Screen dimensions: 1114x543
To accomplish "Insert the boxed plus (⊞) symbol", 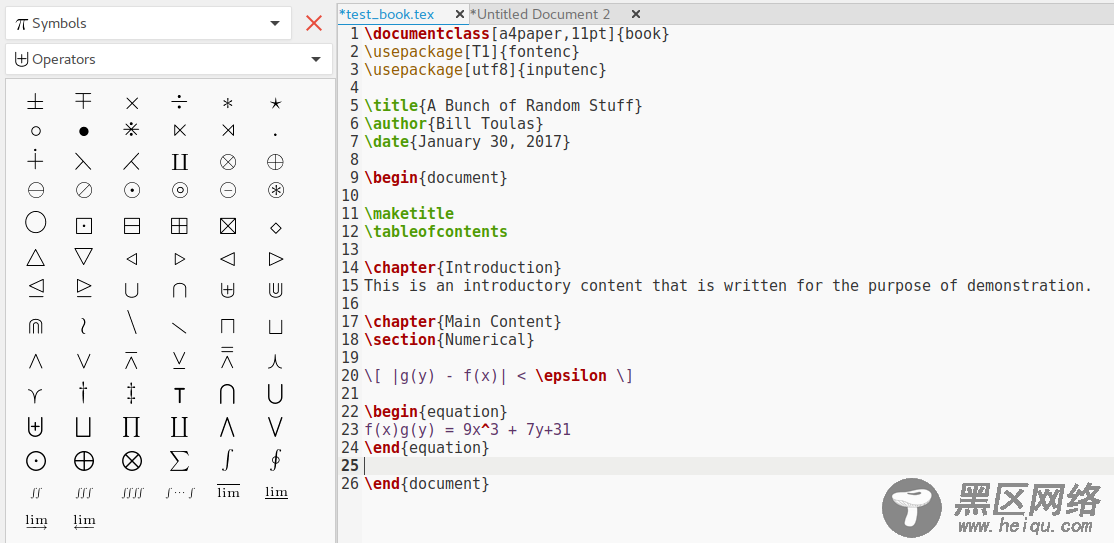I will point(180,227).
